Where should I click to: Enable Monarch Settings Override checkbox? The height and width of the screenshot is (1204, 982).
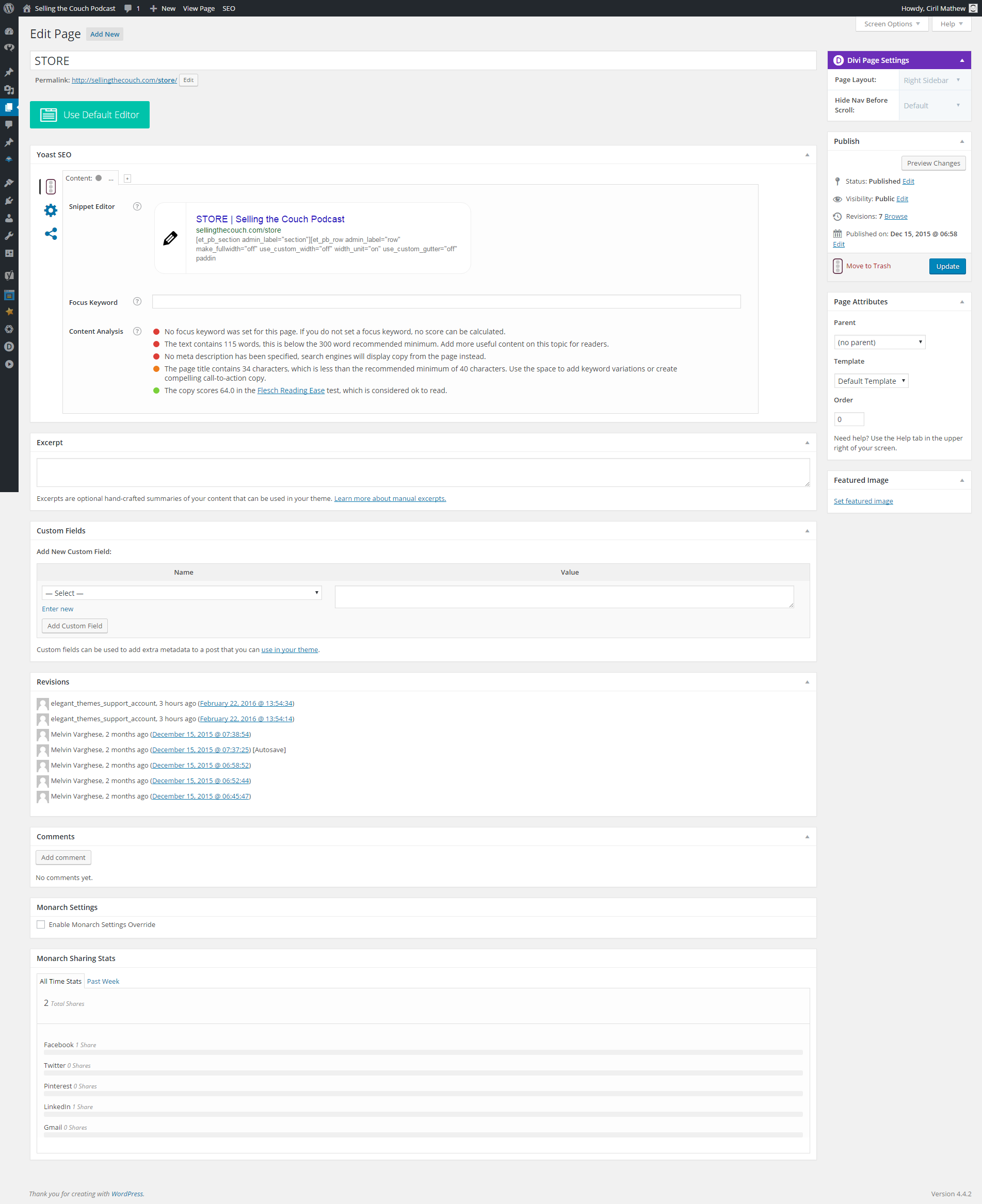pos(41,924)
